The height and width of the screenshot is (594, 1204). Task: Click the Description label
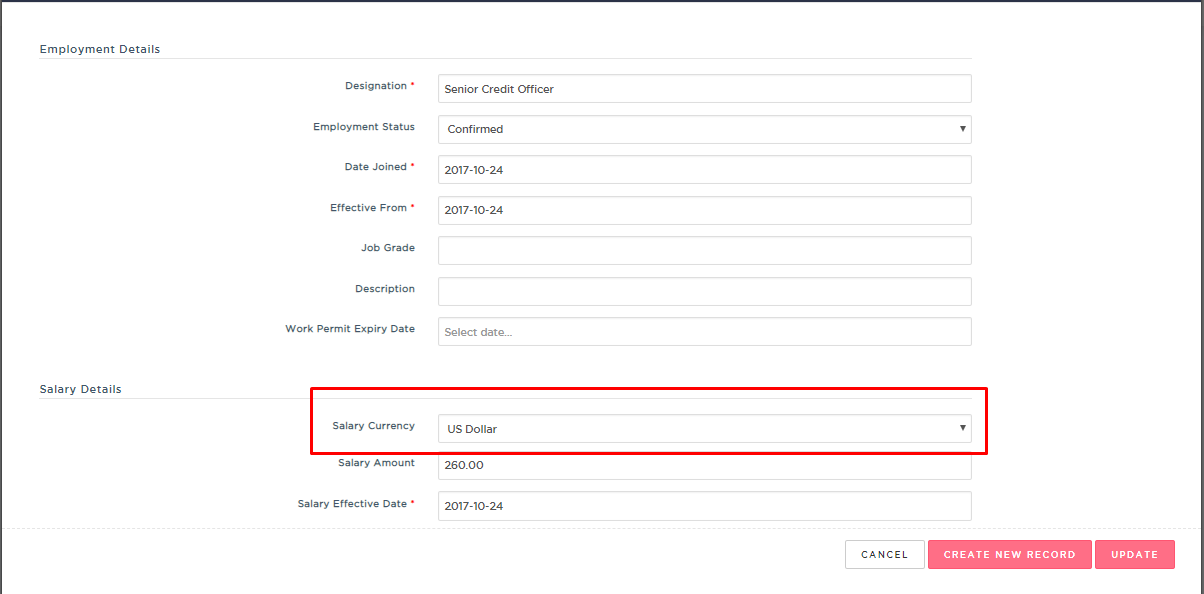click(x=385, y=289)
